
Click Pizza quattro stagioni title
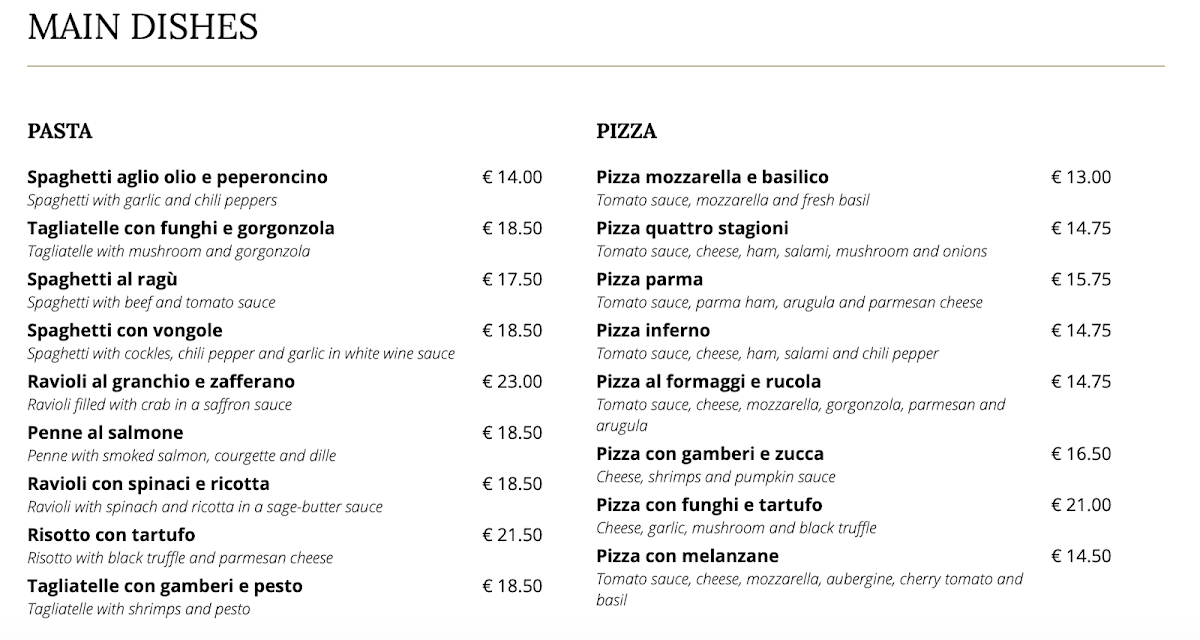[693, 229]
